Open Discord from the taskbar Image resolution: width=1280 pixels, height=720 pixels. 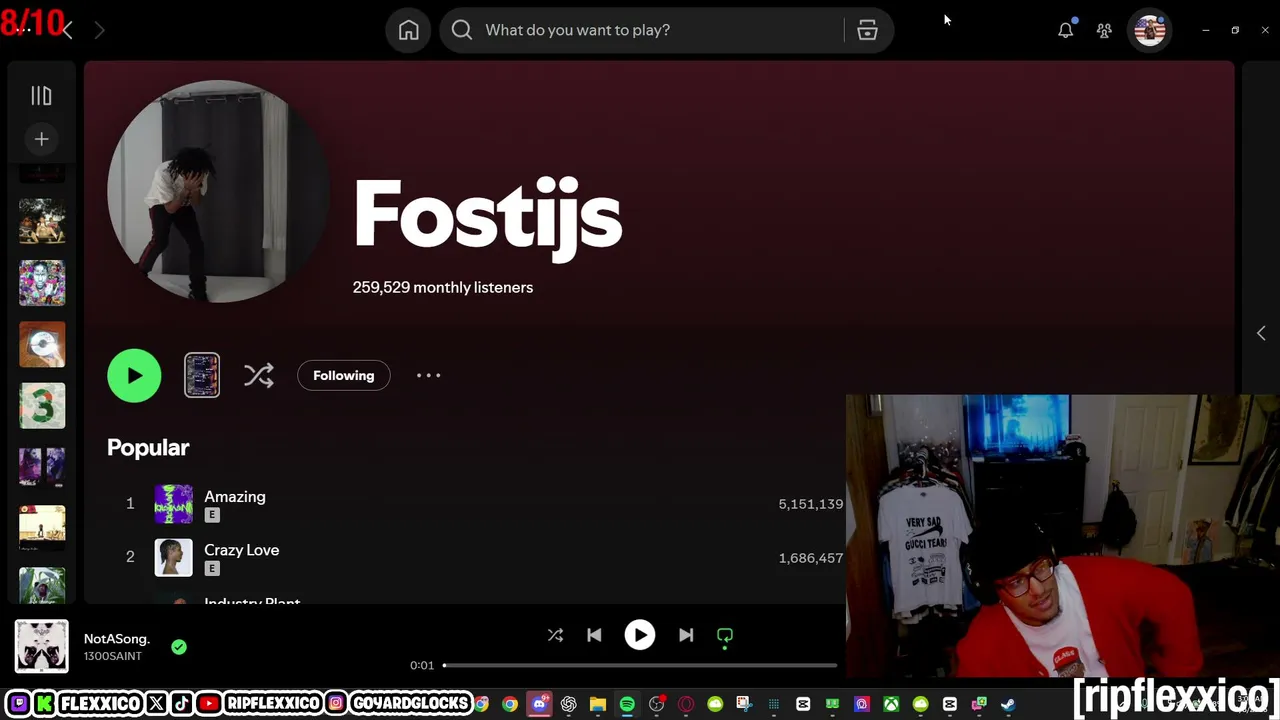point(540,704)
